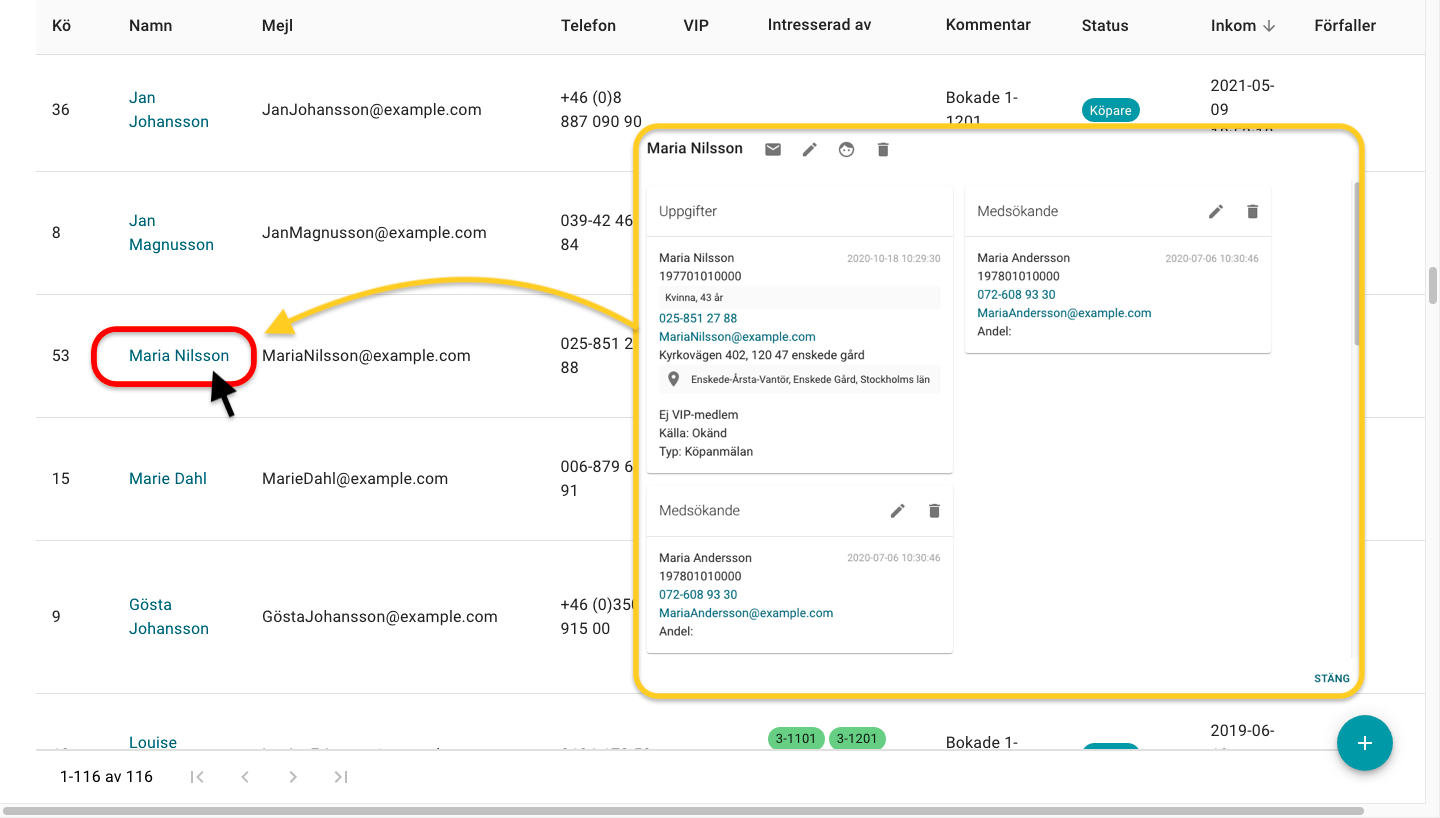Click the Källa: Okänd line
The image size is (1440, 818).
coord(693,433)
